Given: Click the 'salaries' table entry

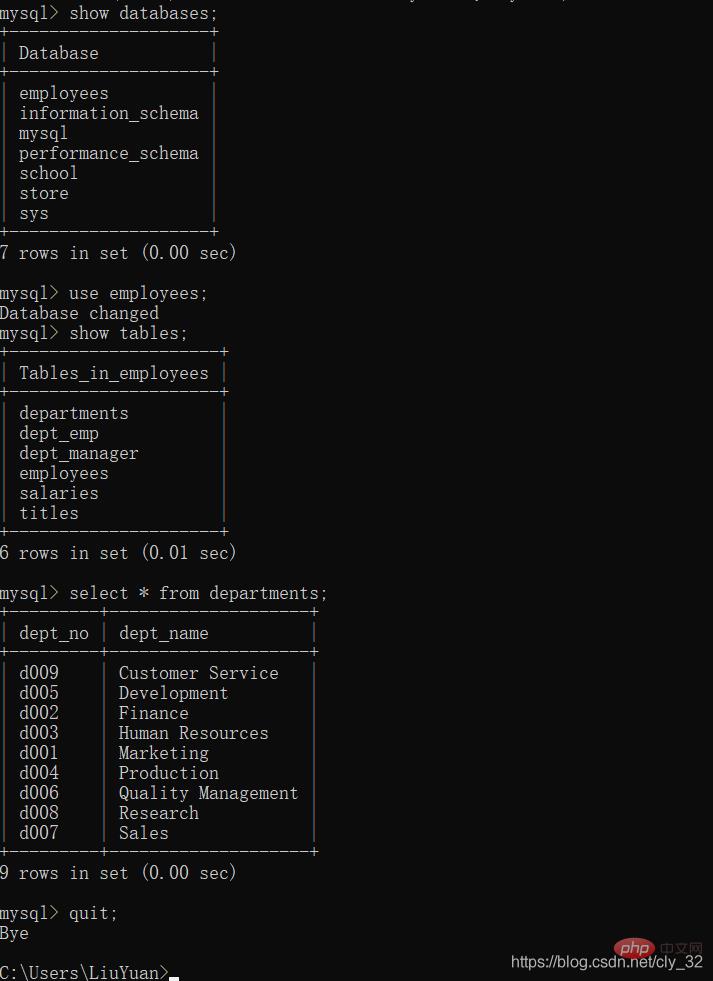Looking at the screenshot, I should tap(59, 493).
